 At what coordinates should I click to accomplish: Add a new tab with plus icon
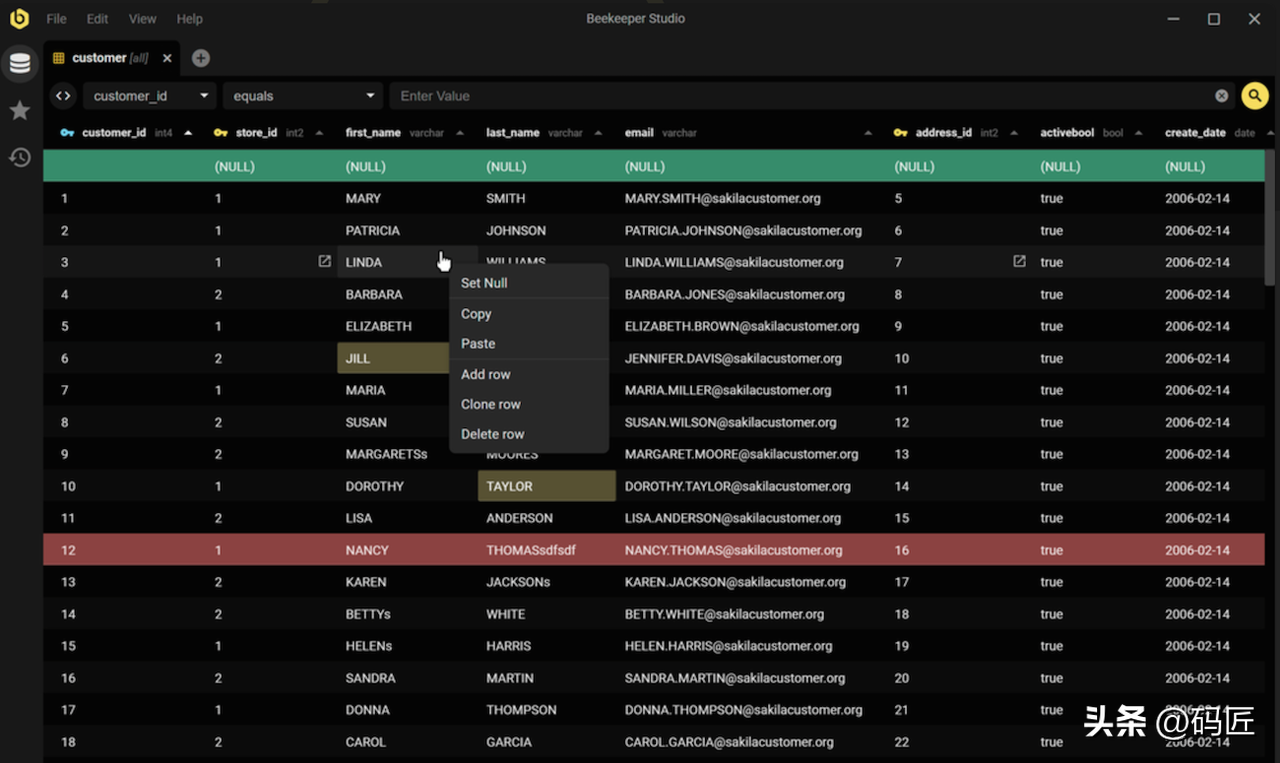click(201, 58)
